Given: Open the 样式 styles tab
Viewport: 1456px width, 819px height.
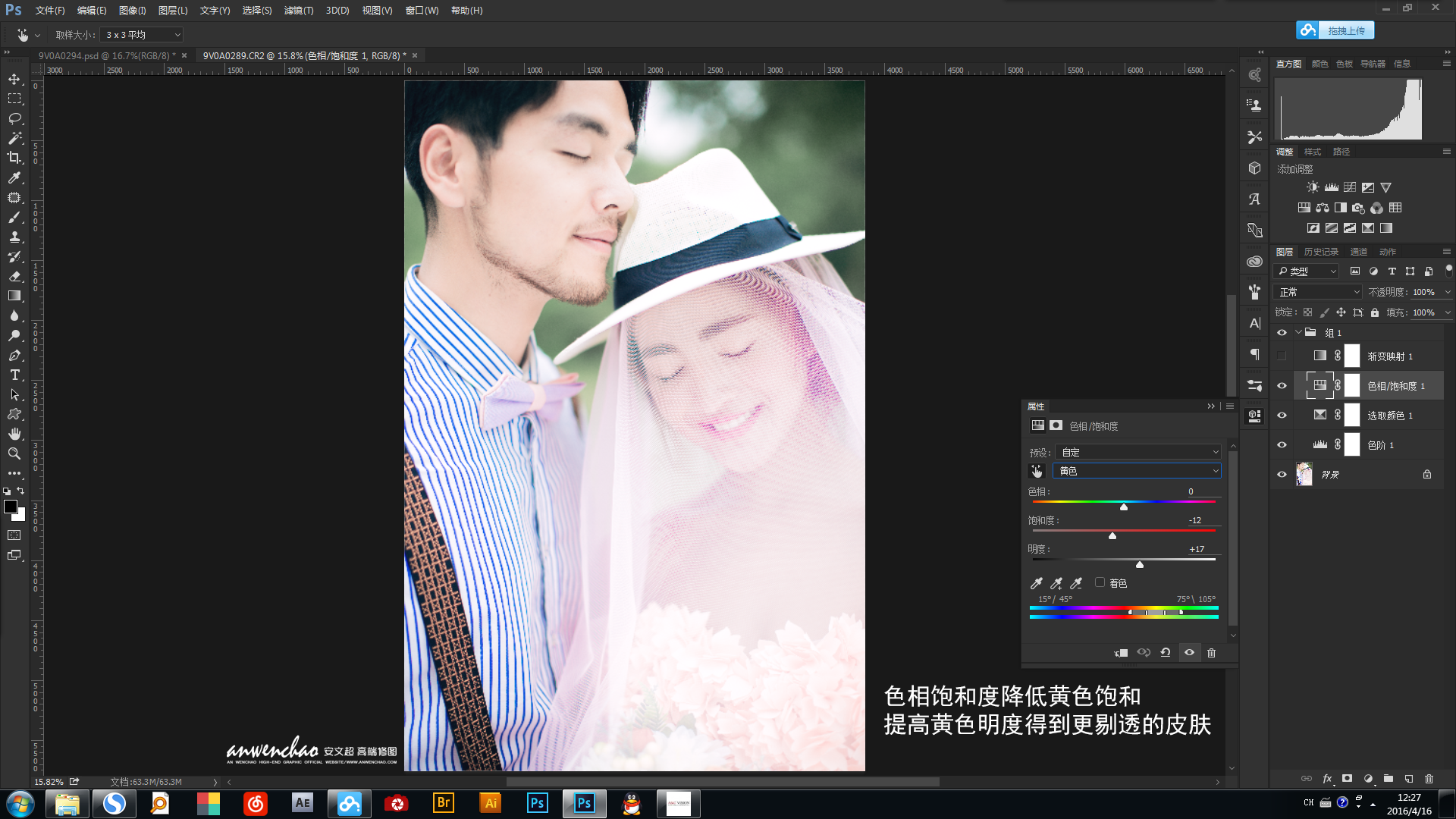Looking at the screenshot, I should 1313,152.
